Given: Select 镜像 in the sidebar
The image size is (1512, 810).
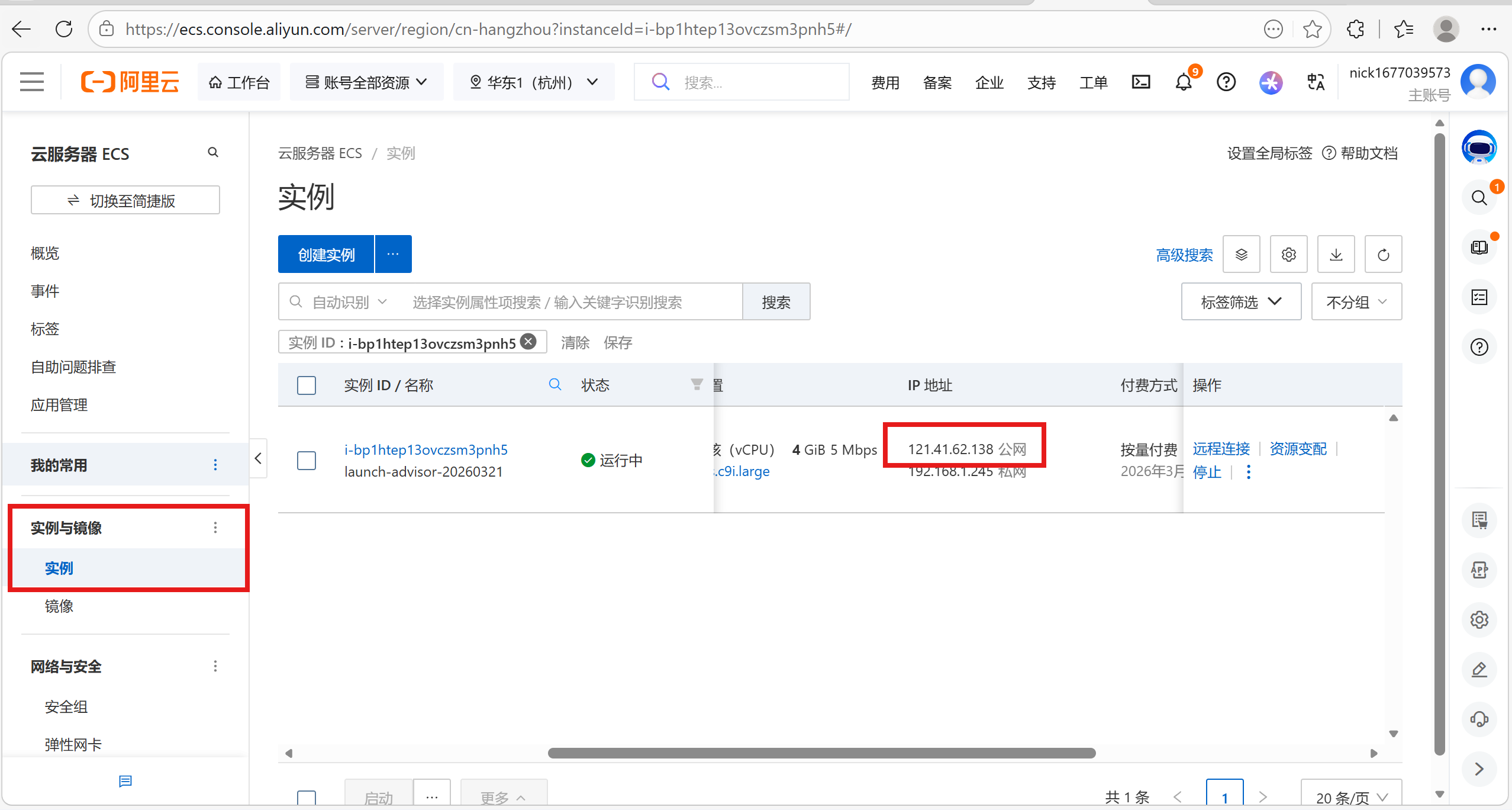Looking at the screenshot, I should tap(59, 606).
